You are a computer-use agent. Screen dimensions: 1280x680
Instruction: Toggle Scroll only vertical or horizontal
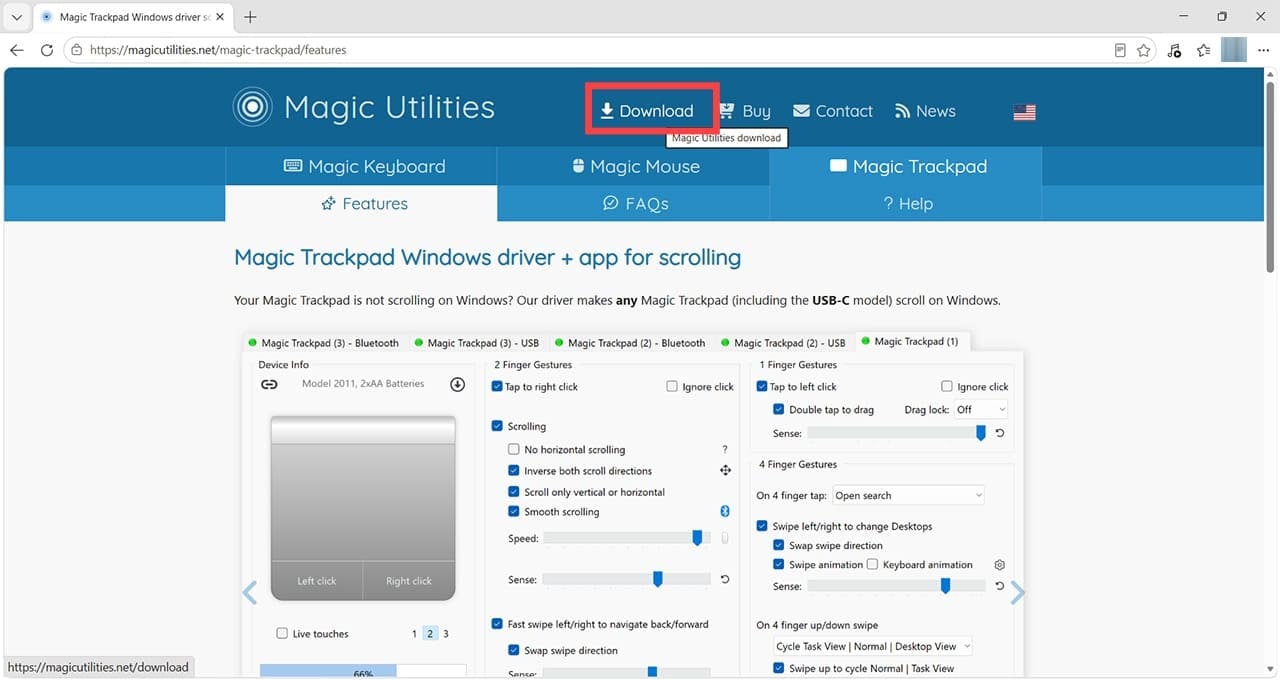tap(514, 492)
